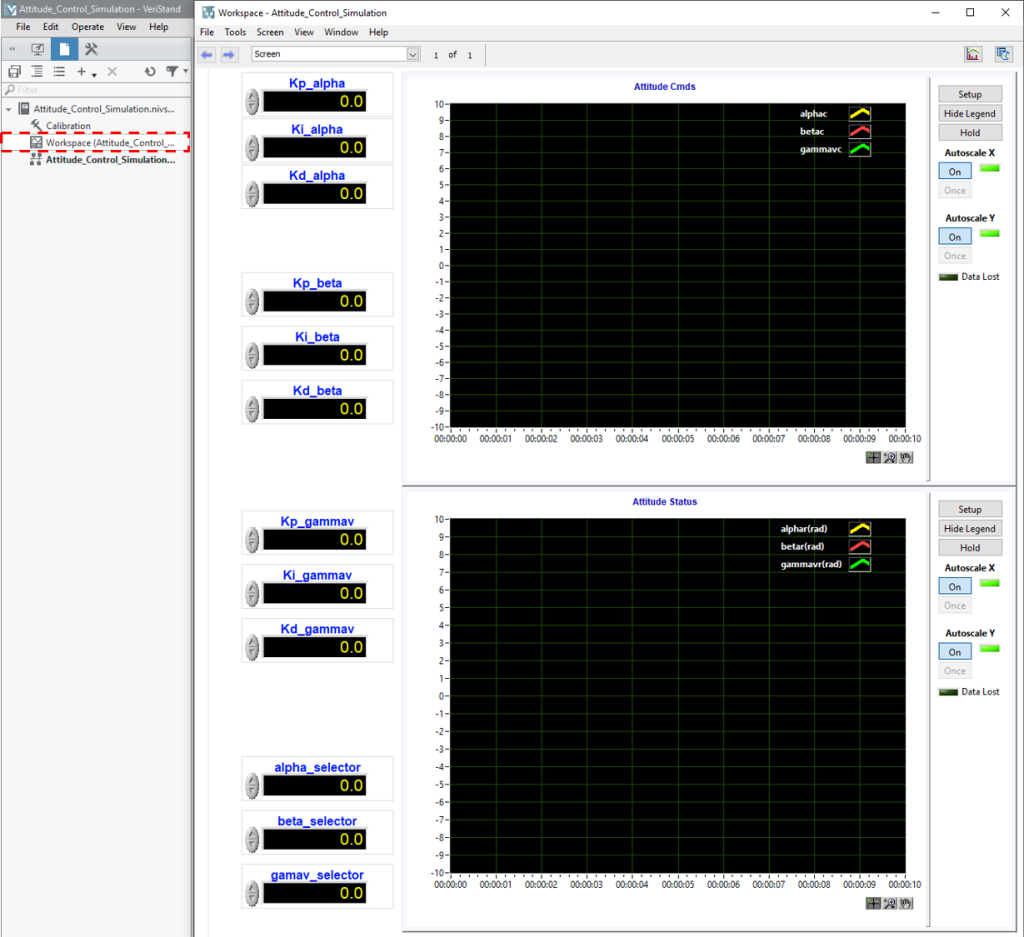Click the Save All icon in VeriStand toolbar

click(14, 71)
